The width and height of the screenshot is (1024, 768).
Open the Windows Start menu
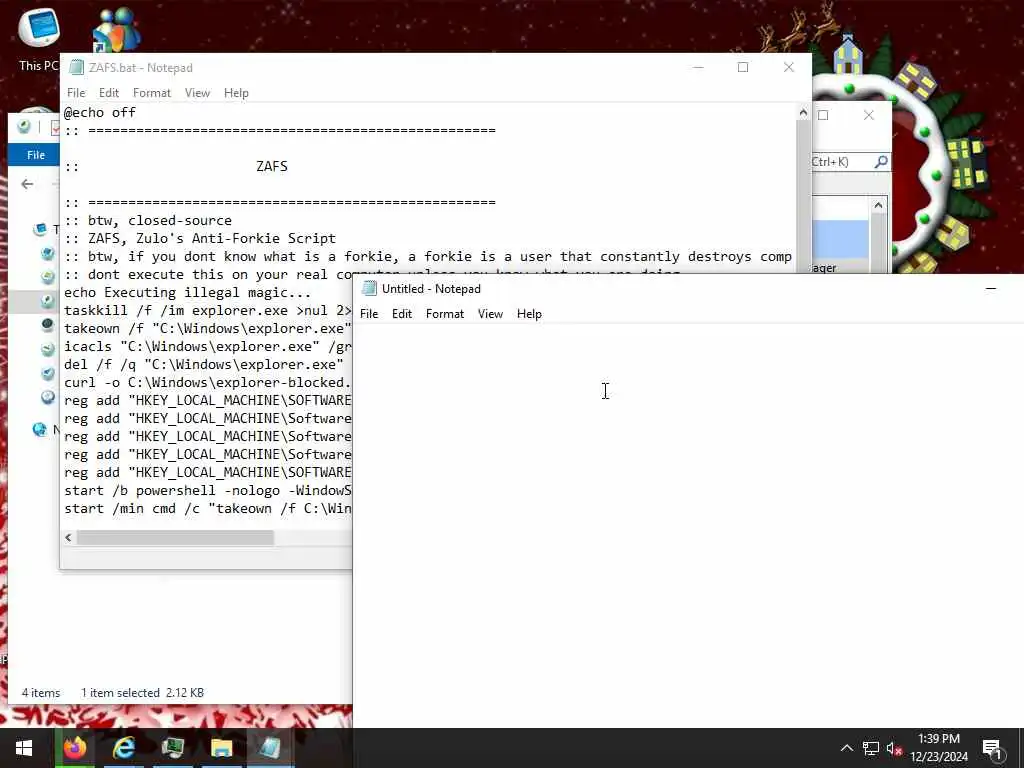[24, 748]
